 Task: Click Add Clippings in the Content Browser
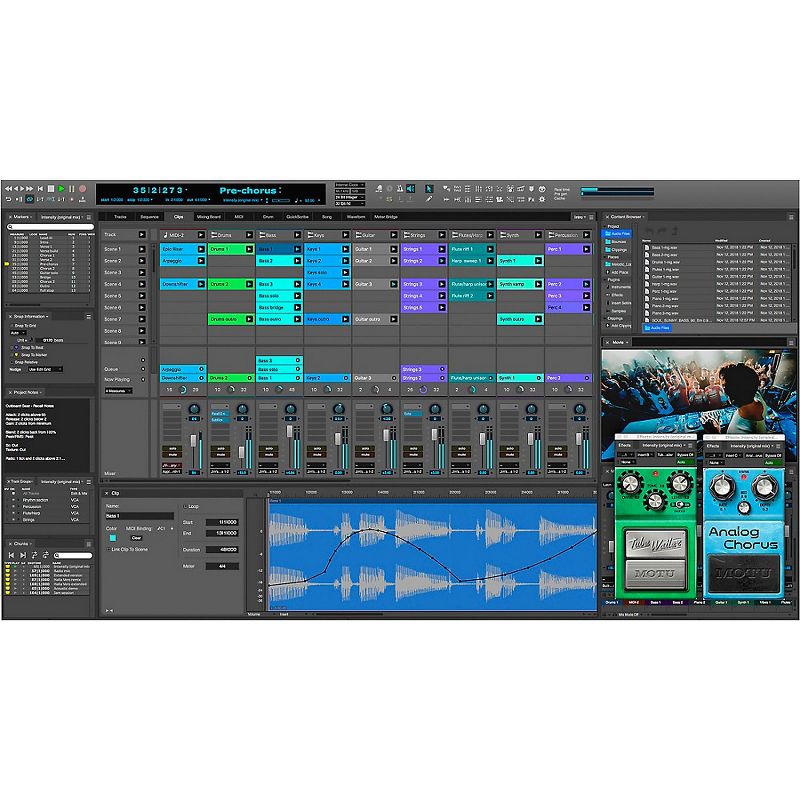(x=621, y=326)
